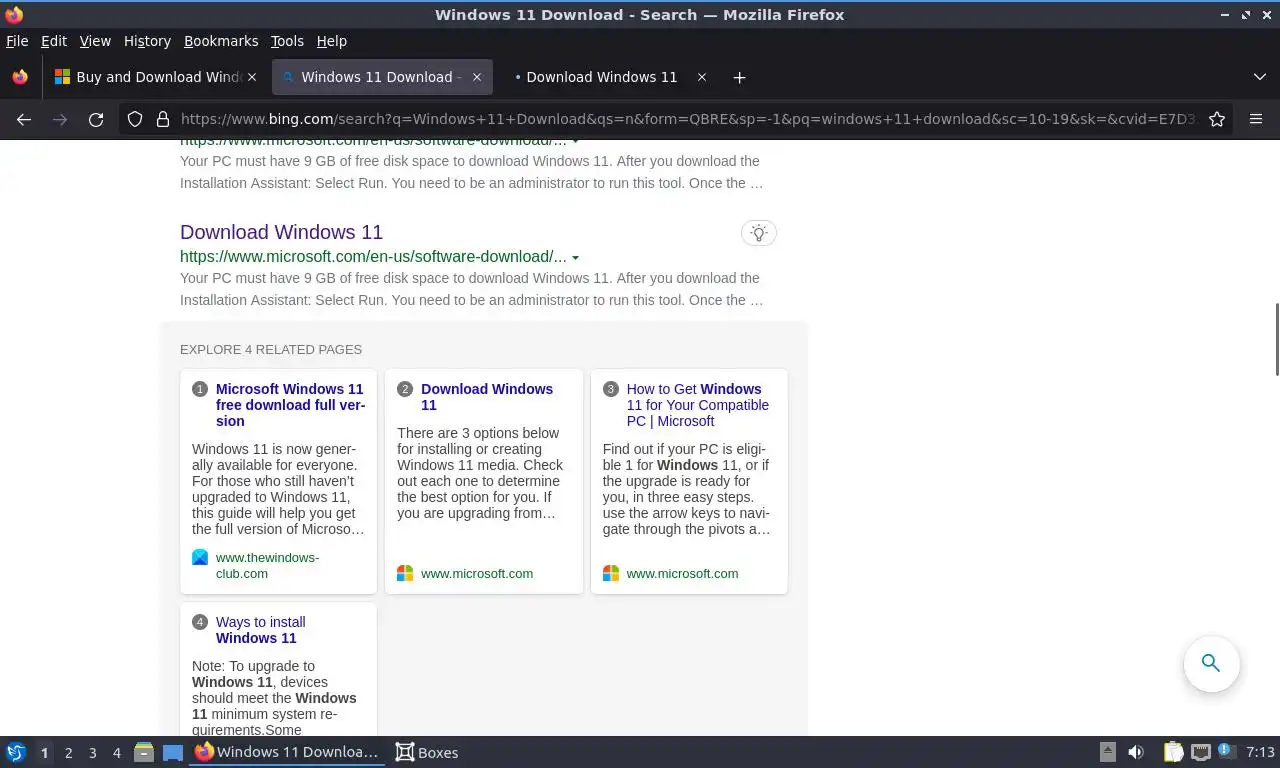Open the Firefox hamburger application menu

[x=1256, y=119]
